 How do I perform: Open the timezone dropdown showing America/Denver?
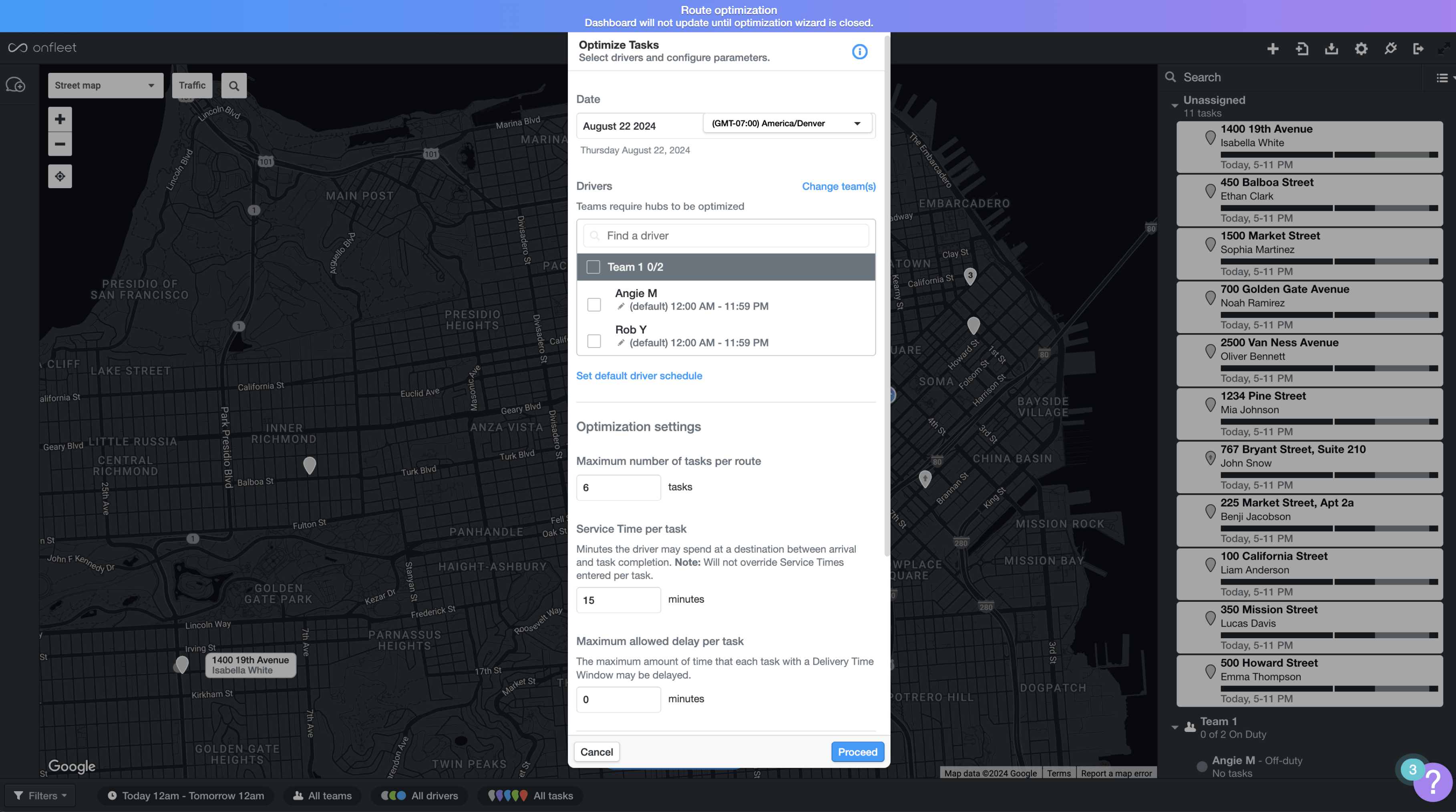pos(787,123)
